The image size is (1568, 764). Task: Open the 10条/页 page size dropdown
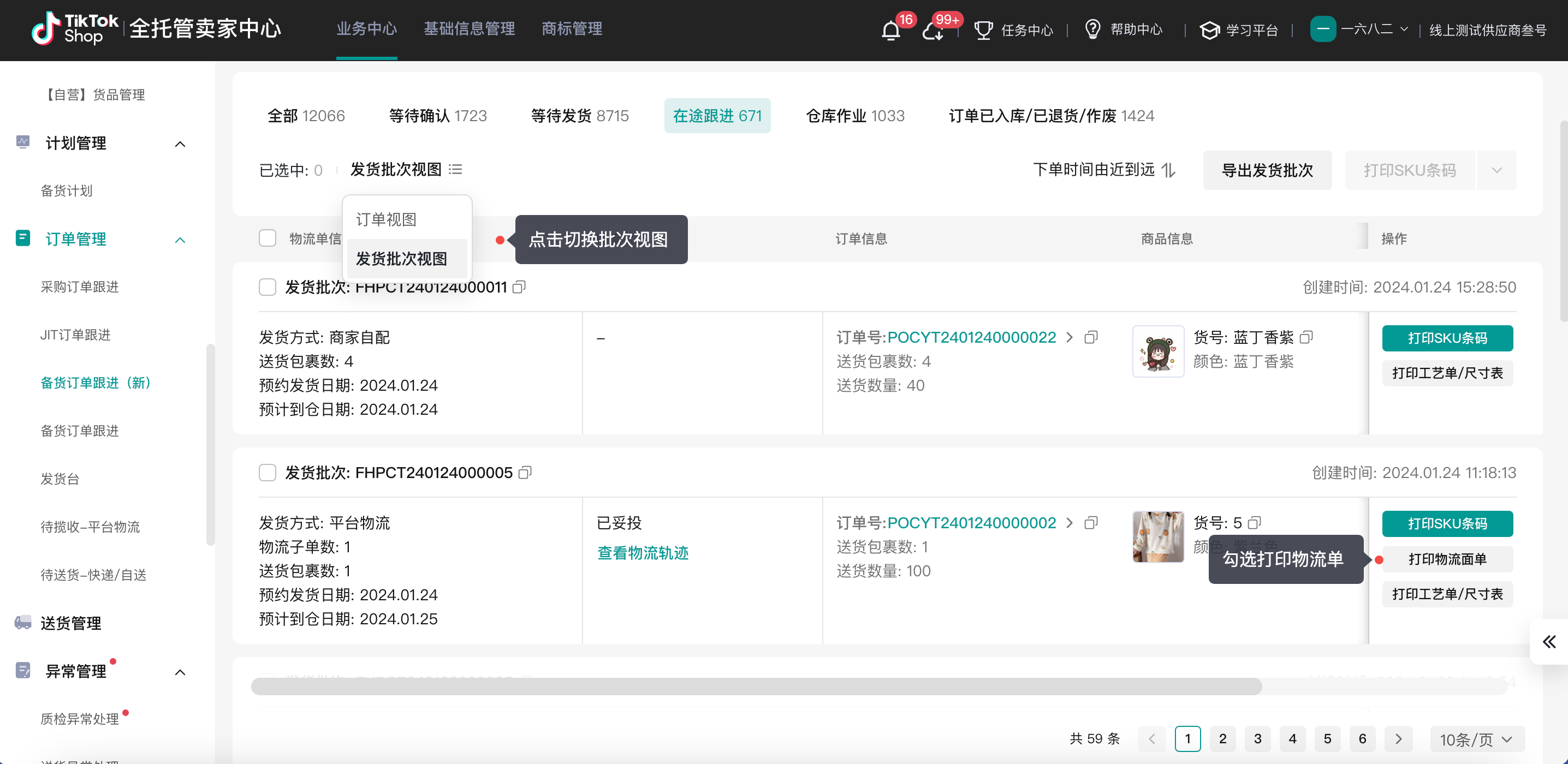click(x=1477, y=739)
